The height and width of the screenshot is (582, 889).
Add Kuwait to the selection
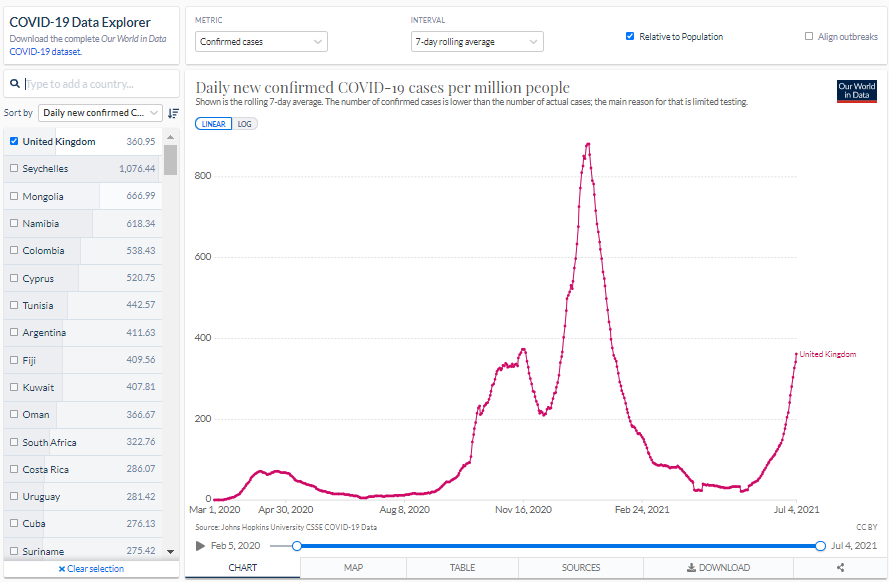(x=14, y=387)
